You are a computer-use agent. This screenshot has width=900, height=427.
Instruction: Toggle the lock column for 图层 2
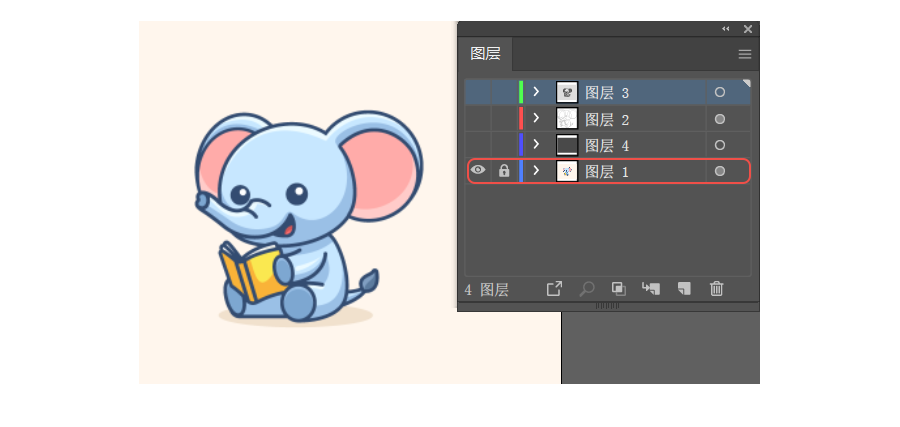pos(504,119)
